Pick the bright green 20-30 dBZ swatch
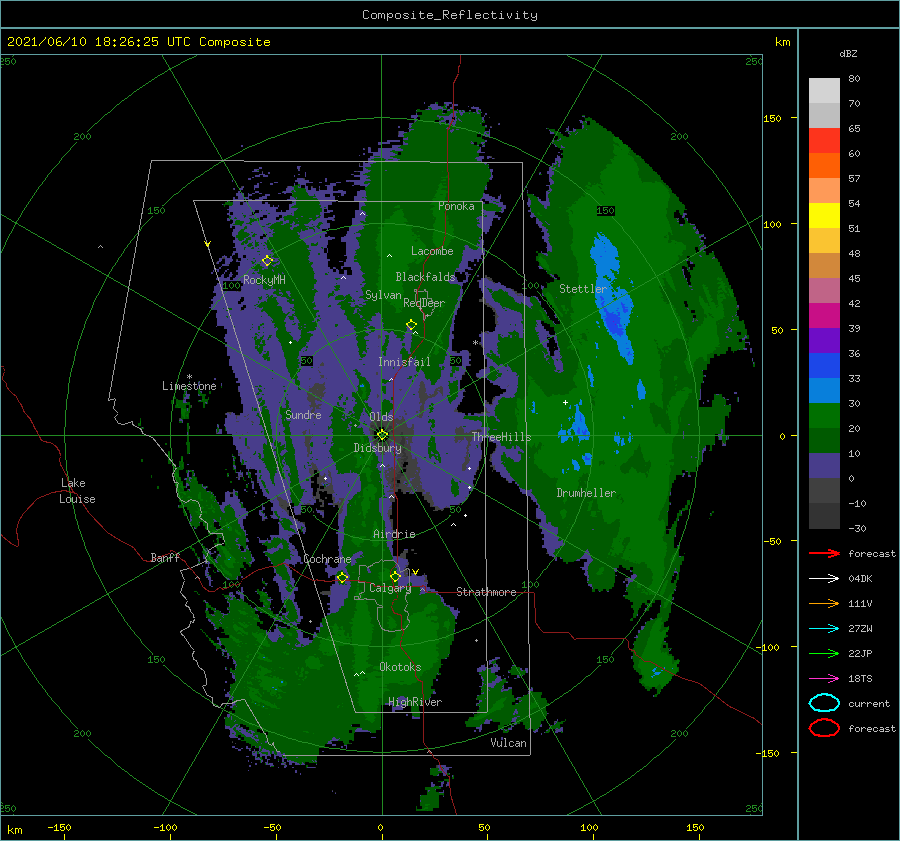 point(824,415)
